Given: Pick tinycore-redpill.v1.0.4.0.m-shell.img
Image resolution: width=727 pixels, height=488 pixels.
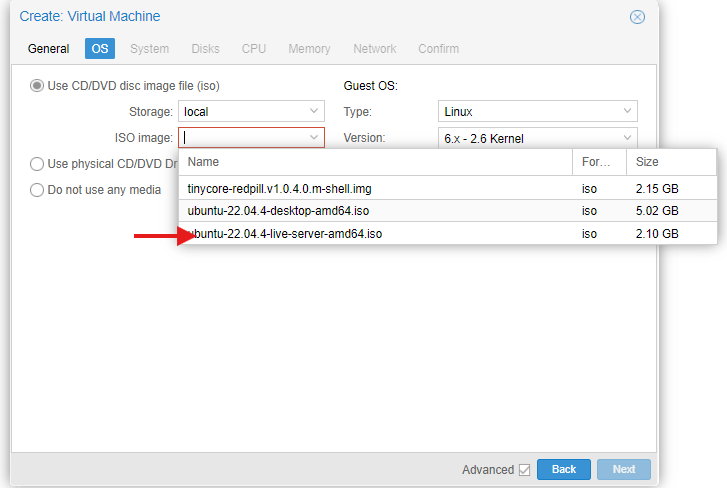Looking at the screenshot, I should tap(448, 189).
